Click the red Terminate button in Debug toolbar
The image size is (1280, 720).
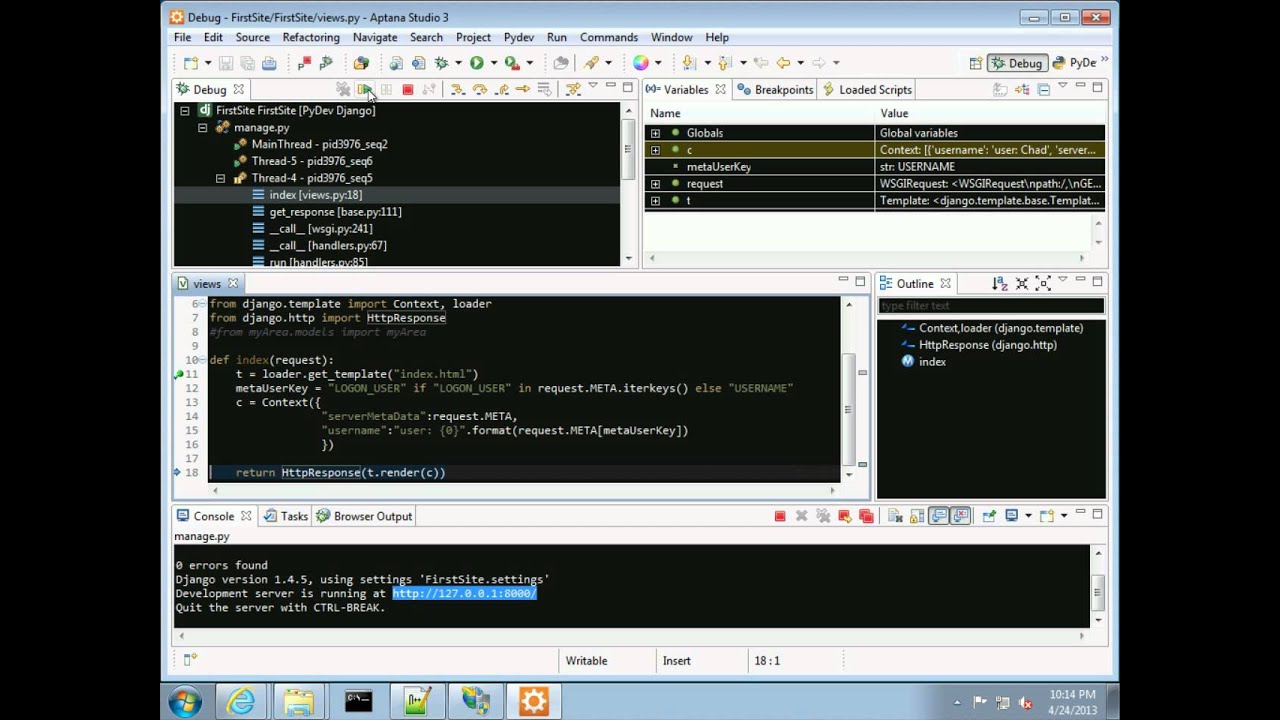(408, 89)
